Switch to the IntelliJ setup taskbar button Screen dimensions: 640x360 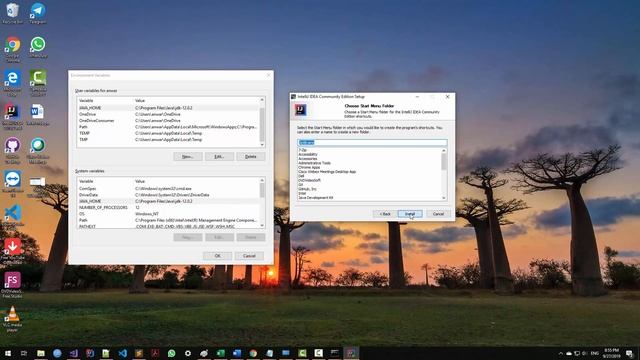351,353
